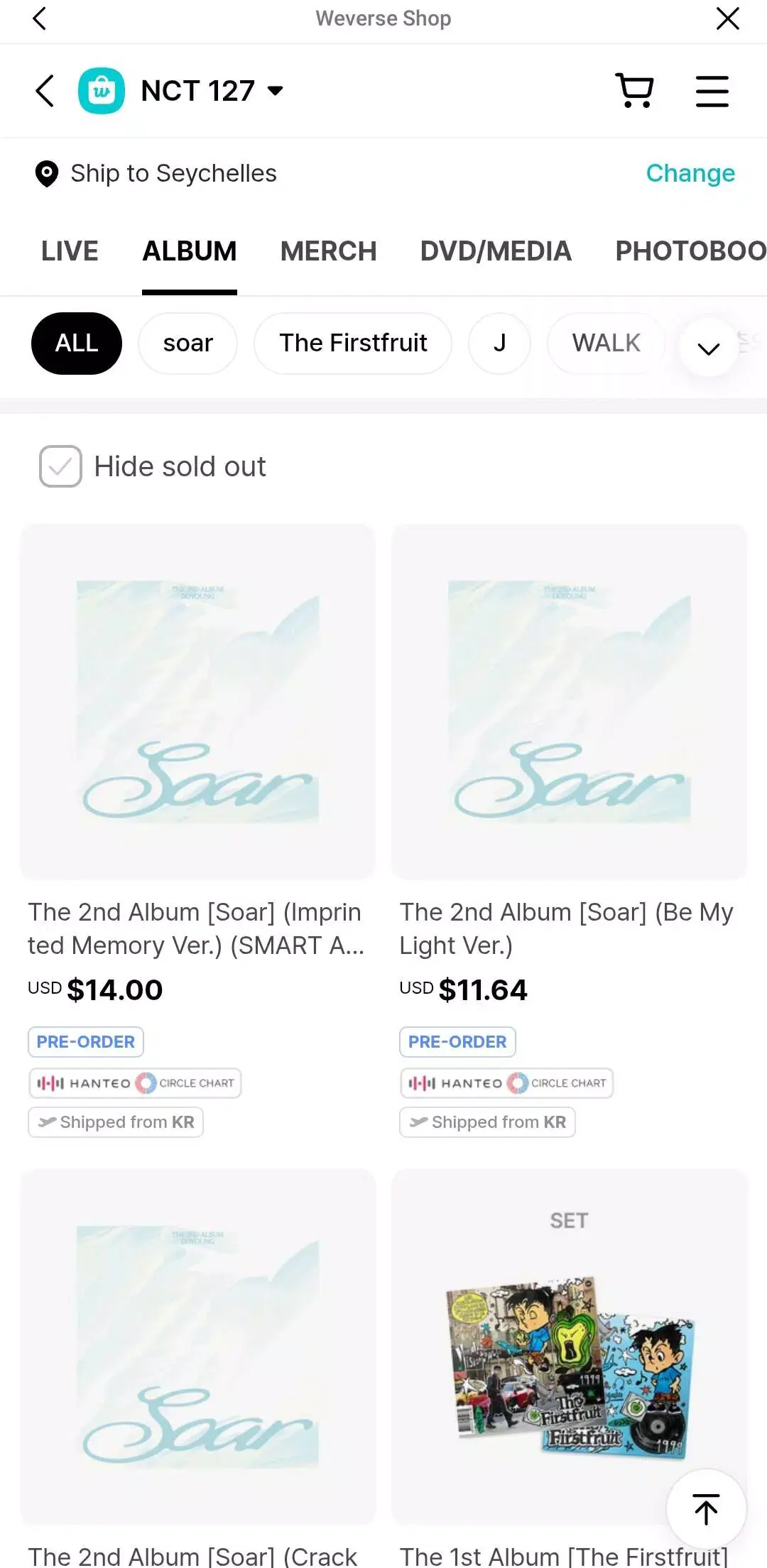767x1568 pixels.
Task: Open The Firstfruit SET album thumbnail
Action: click(569, 1345)
